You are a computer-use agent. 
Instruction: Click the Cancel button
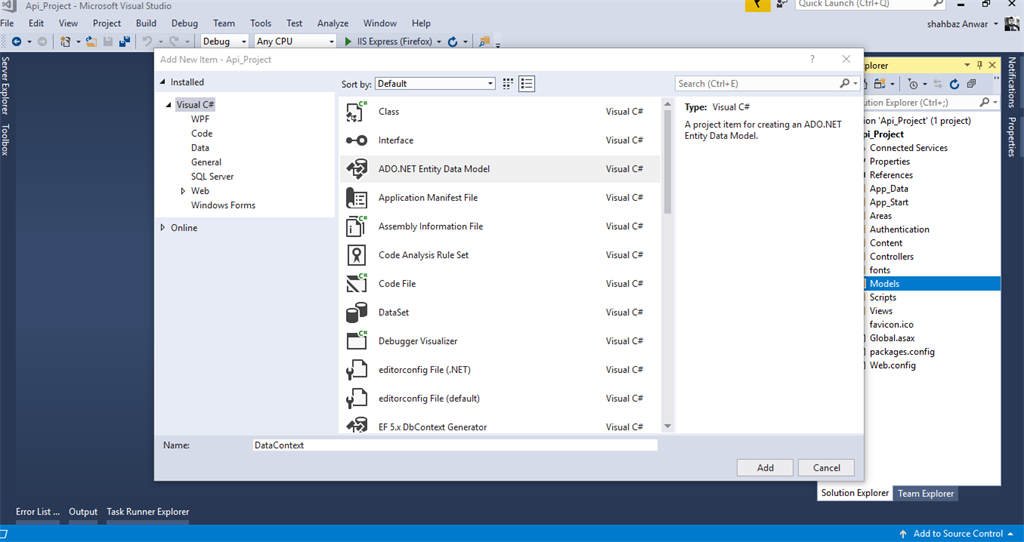pos(826,468)
